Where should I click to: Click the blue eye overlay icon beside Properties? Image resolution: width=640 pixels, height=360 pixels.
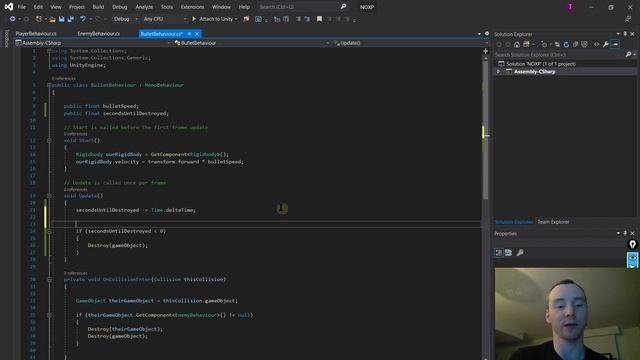632,260
